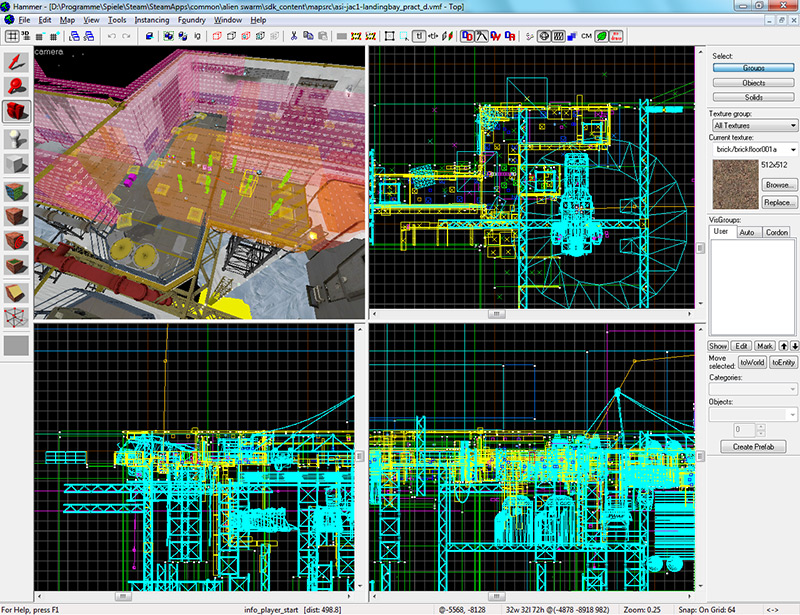Toggle the 3D grid button
Screen dimensions: 800x615
coord(26,36)
